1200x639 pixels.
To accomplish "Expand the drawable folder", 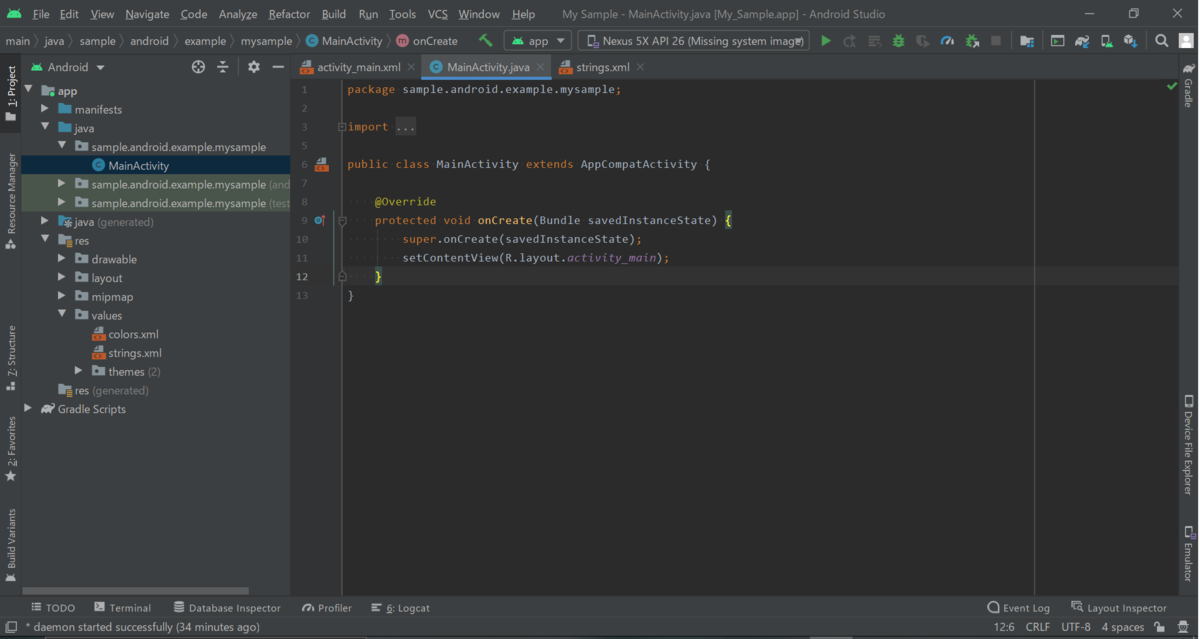I will (x=62, y=259).
